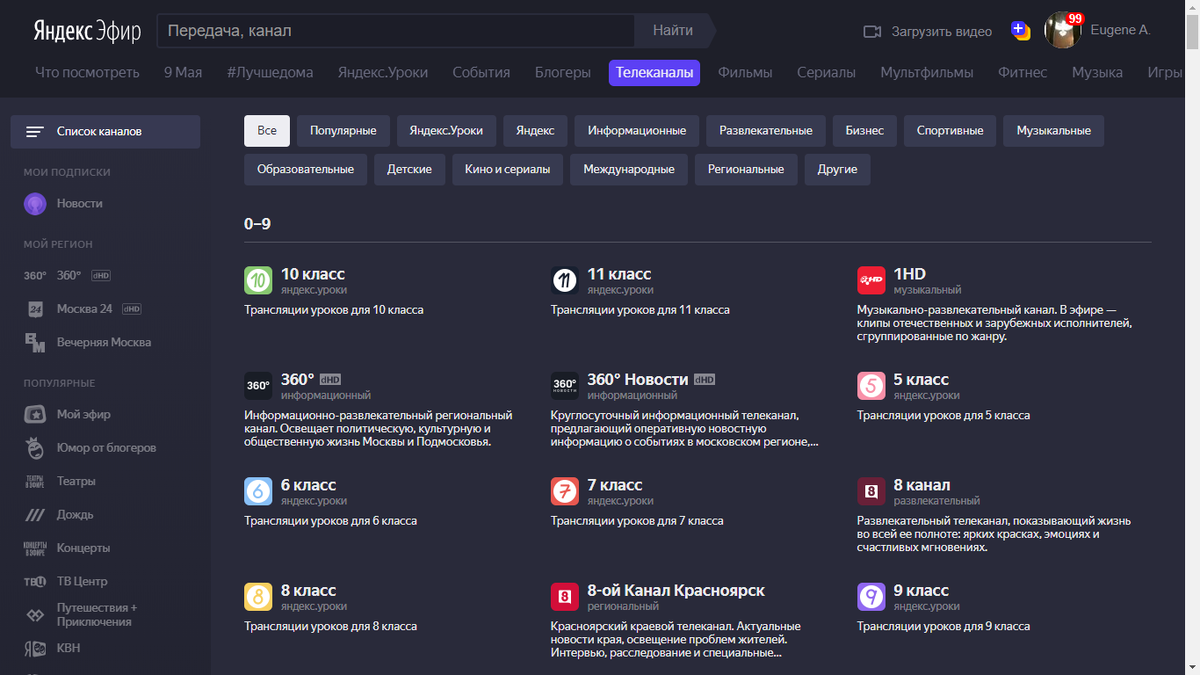Open the 8-ой Канал Красноярск logo

pos(565,597)
